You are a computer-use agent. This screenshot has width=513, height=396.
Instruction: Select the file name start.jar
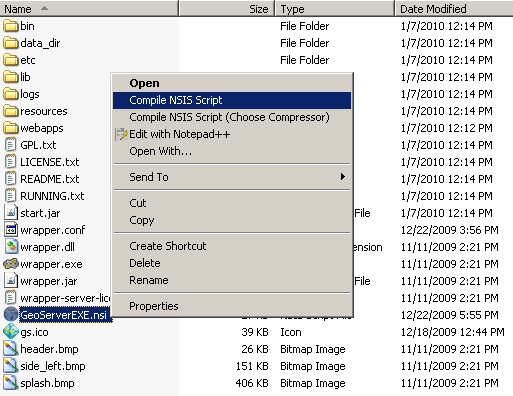40,213
